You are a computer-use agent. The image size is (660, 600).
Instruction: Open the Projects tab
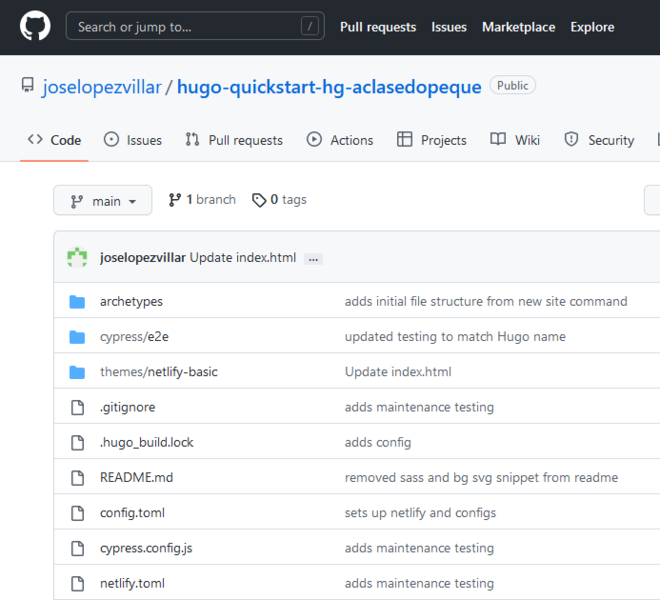431,140
